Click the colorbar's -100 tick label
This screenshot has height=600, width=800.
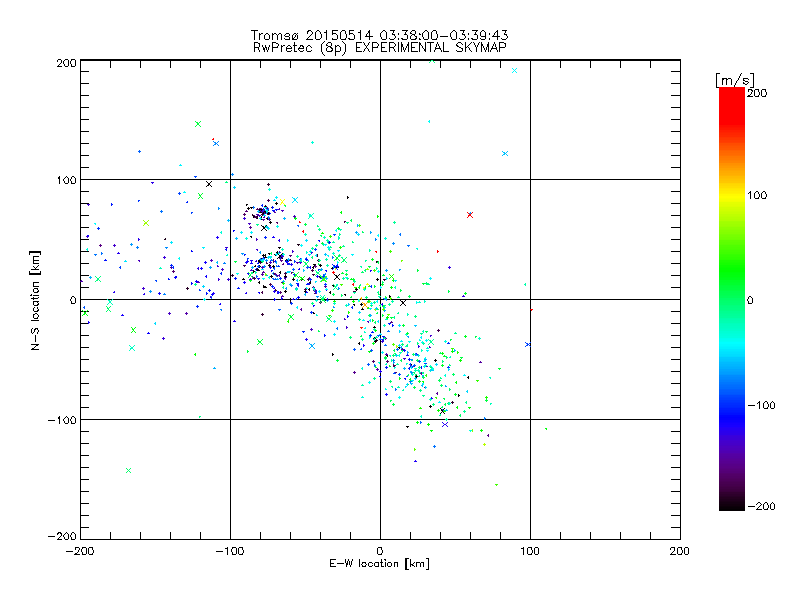coord(761,405)
